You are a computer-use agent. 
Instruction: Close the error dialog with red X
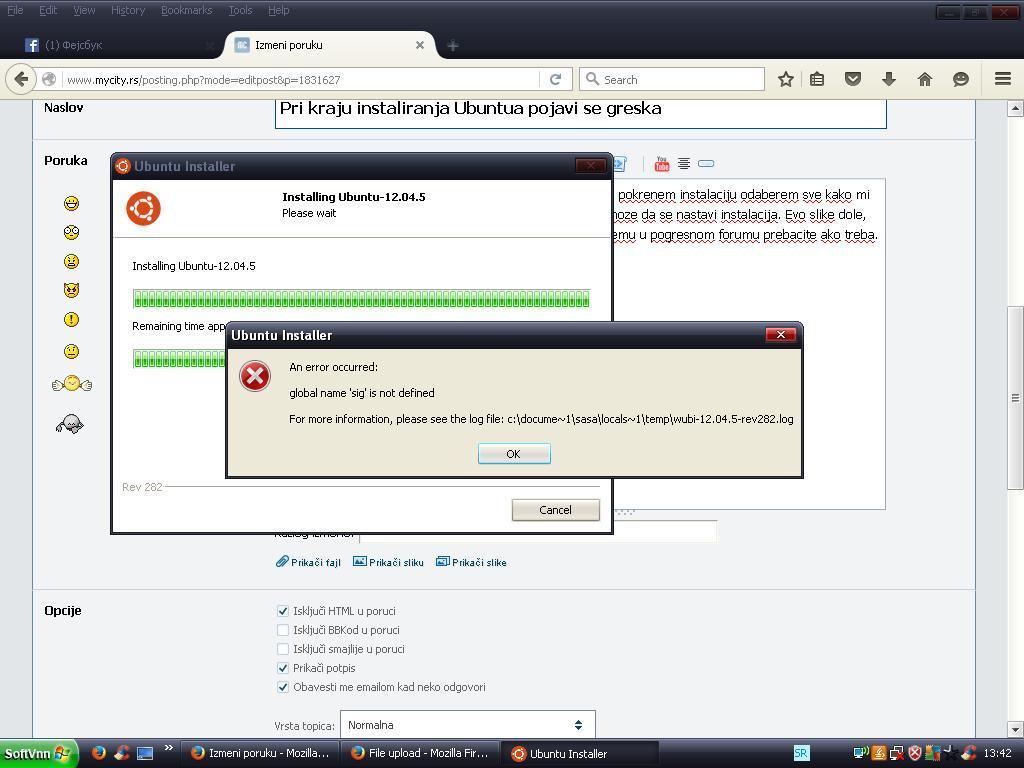pos(780,334)
